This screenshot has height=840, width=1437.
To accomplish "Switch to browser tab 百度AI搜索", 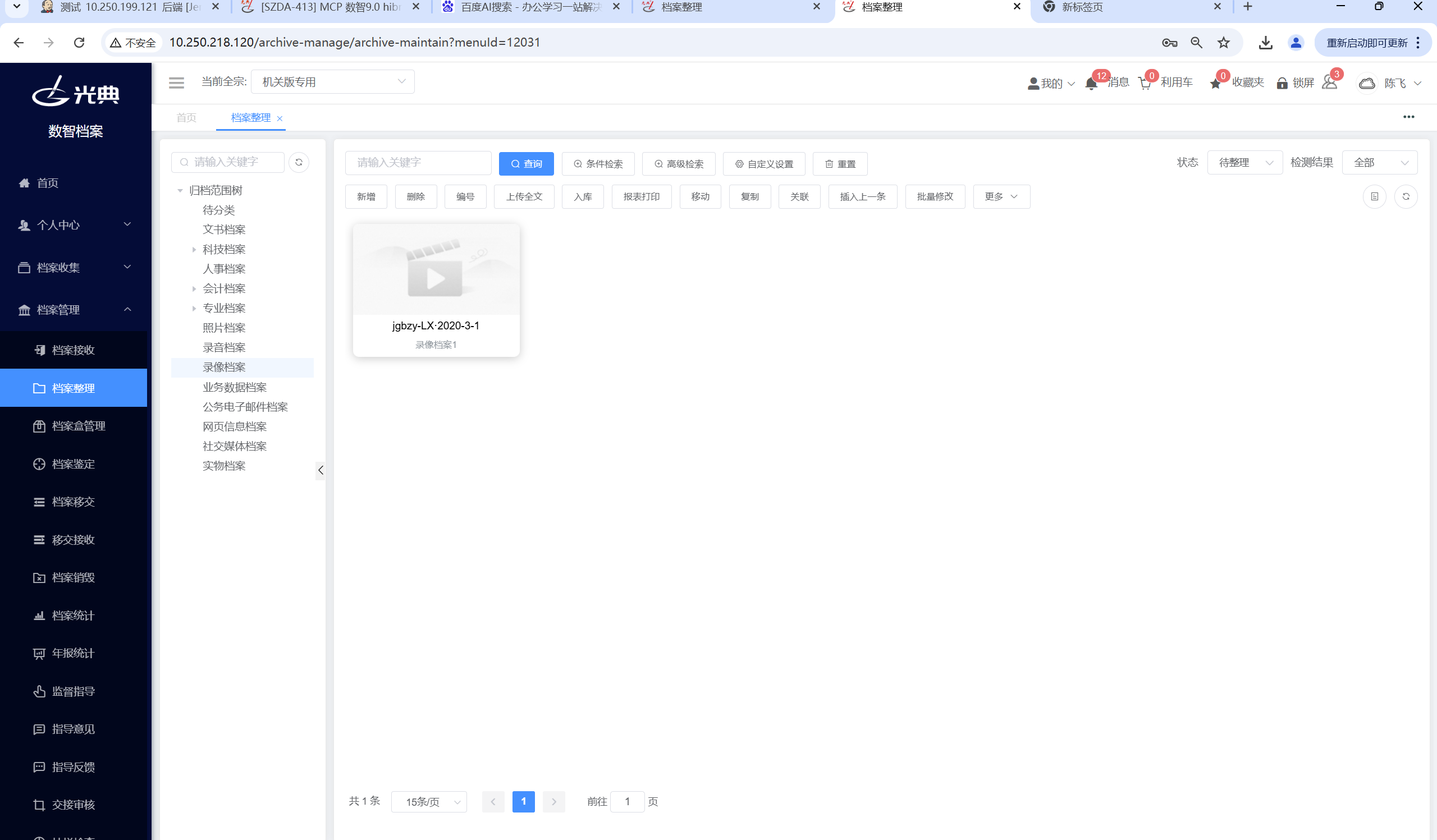I will coord(531,7).
